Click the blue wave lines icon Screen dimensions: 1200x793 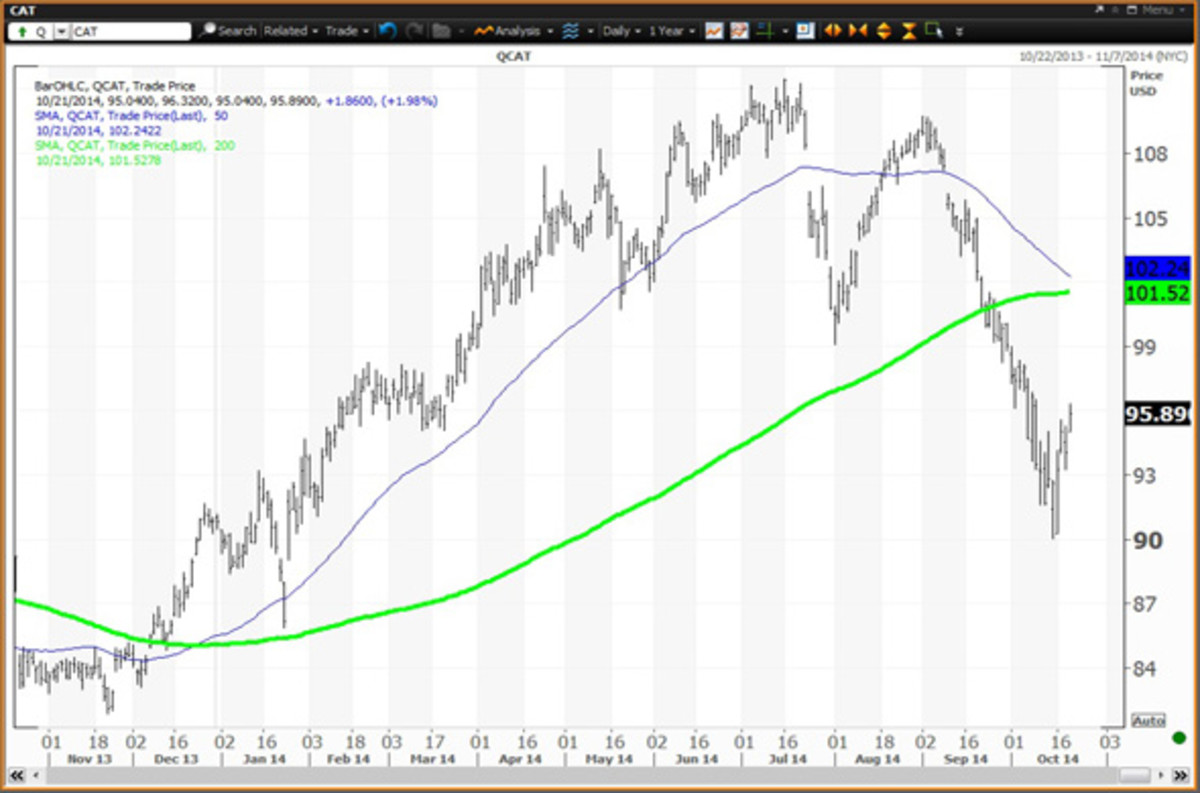point(571,31)
